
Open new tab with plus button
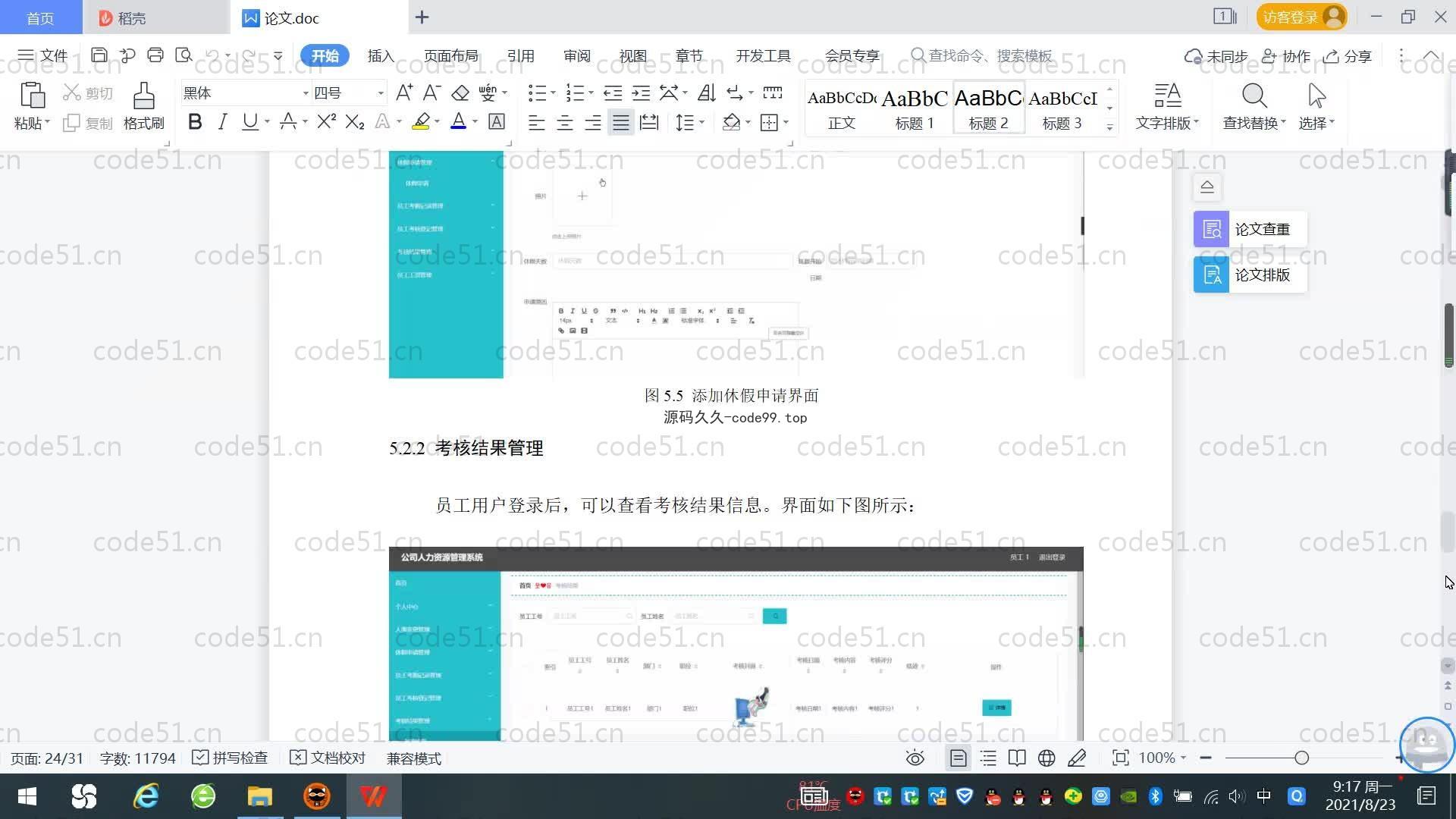pos(422,17)
